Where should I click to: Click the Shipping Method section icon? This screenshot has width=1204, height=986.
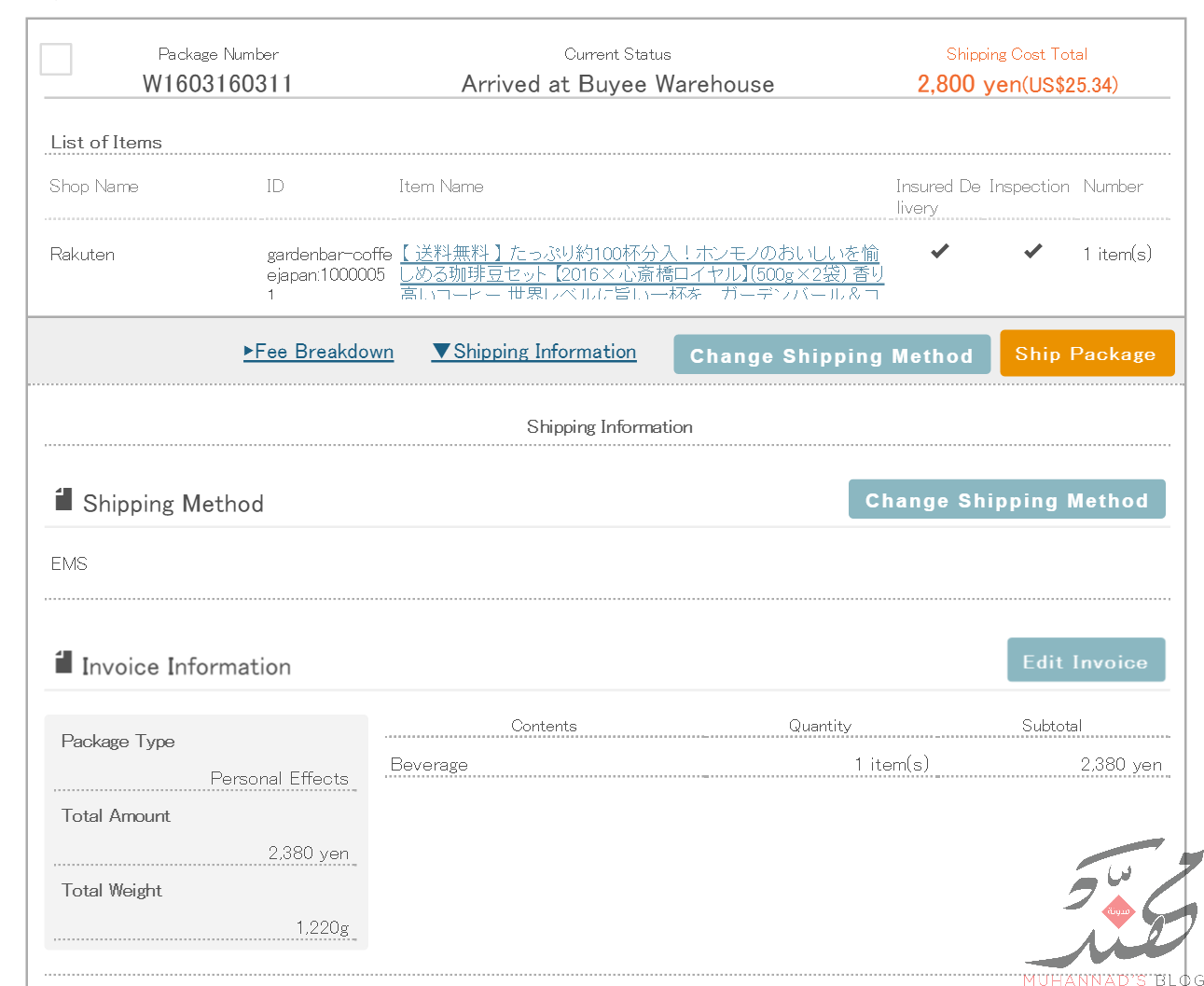[x=63, y=500]
